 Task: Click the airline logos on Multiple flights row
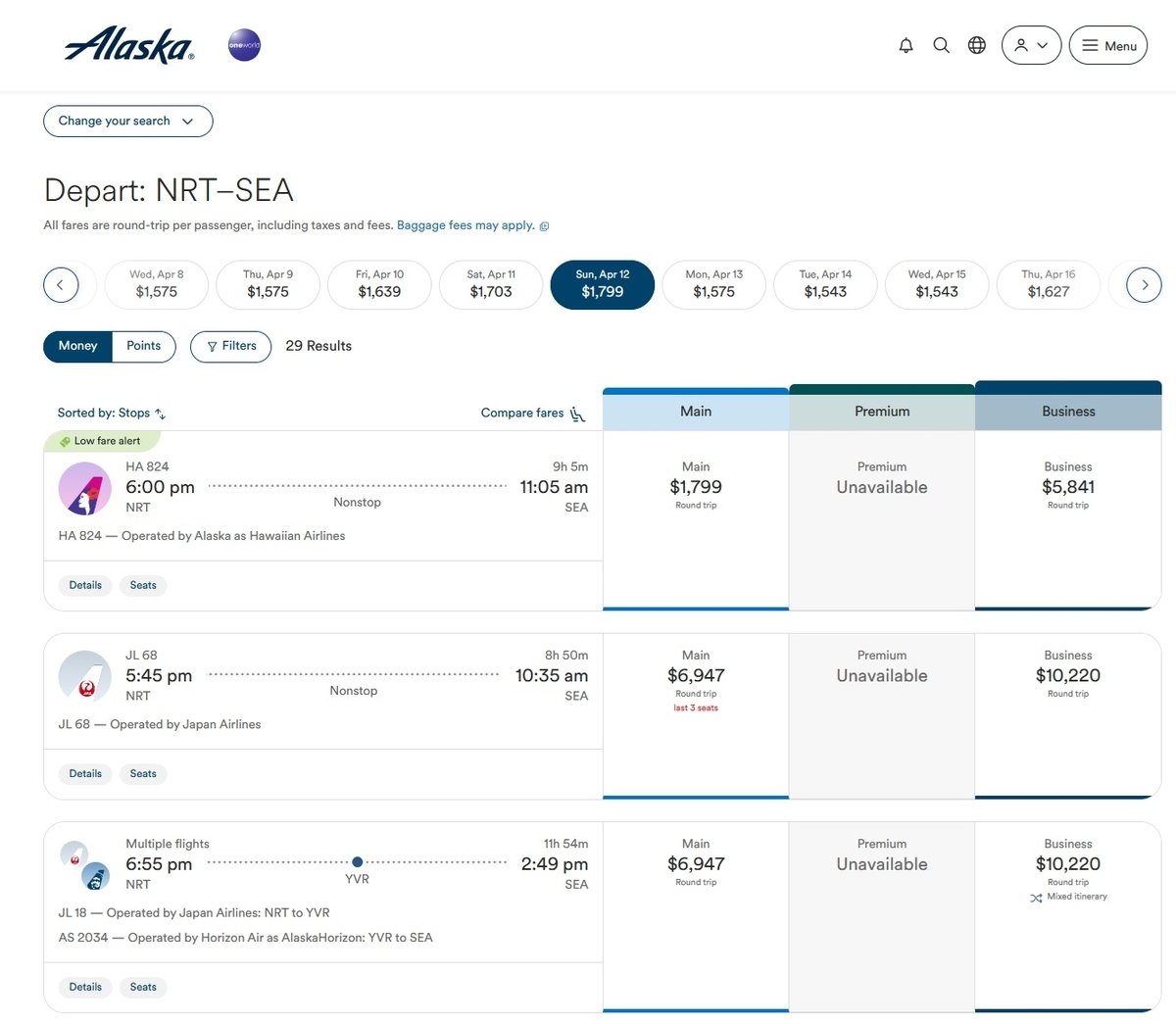(84, 865)
